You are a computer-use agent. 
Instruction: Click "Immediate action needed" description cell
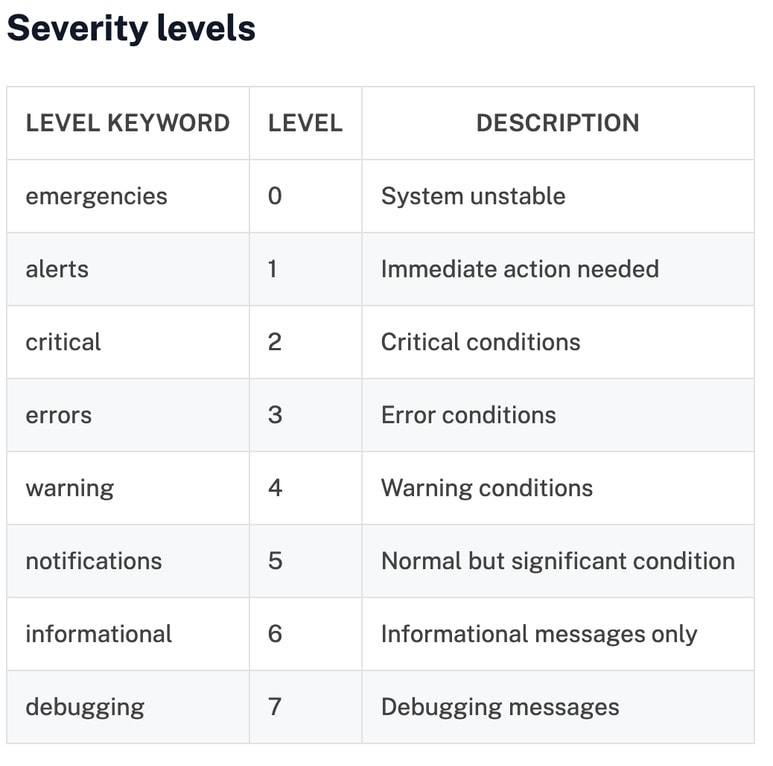520,269
